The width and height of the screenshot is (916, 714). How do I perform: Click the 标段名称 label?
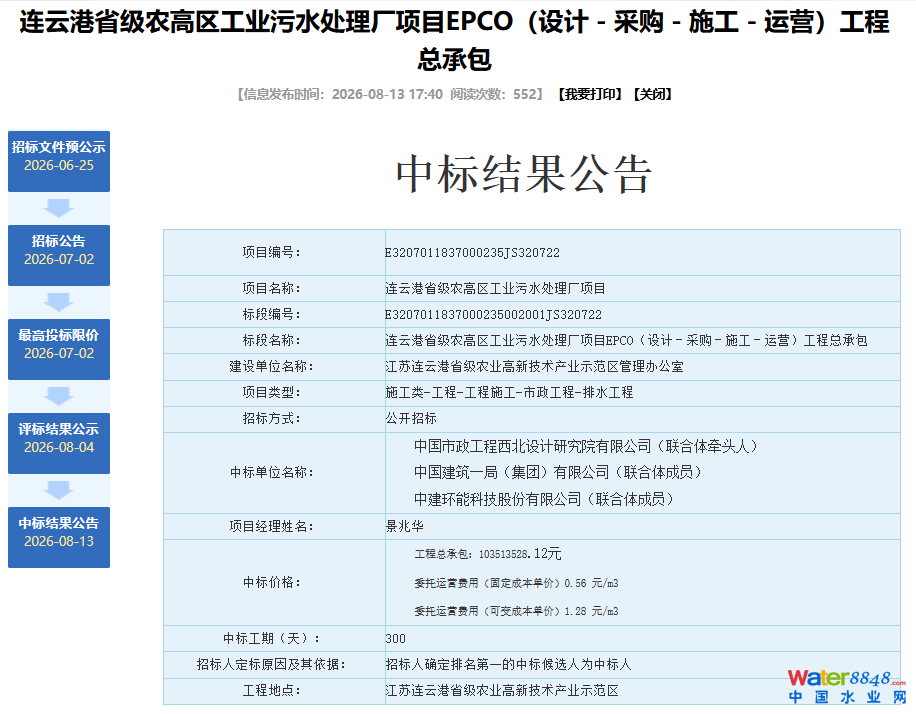272,341
